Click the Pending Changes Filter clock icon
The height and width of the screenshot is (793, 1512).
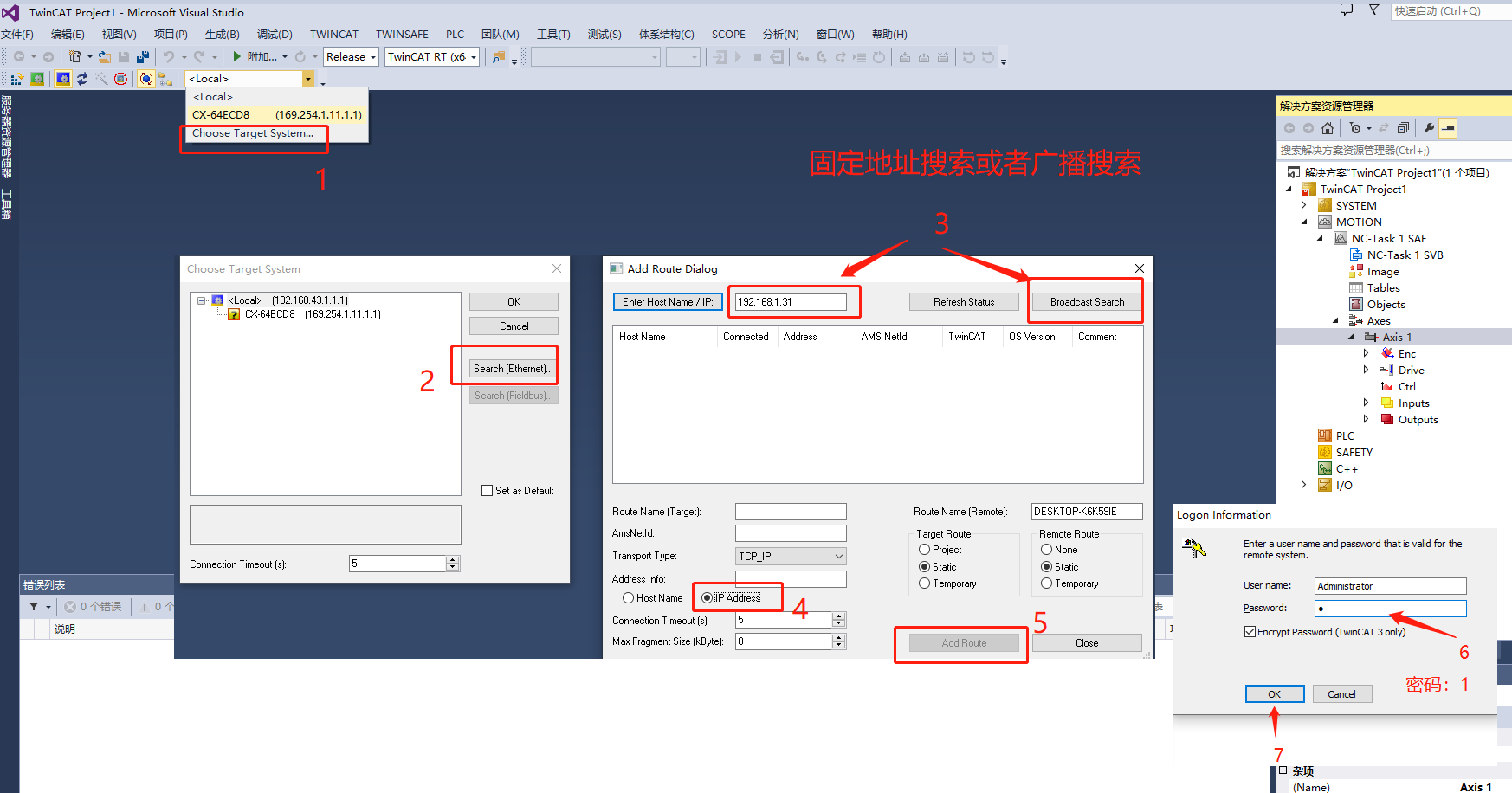tap(1355, 128)
